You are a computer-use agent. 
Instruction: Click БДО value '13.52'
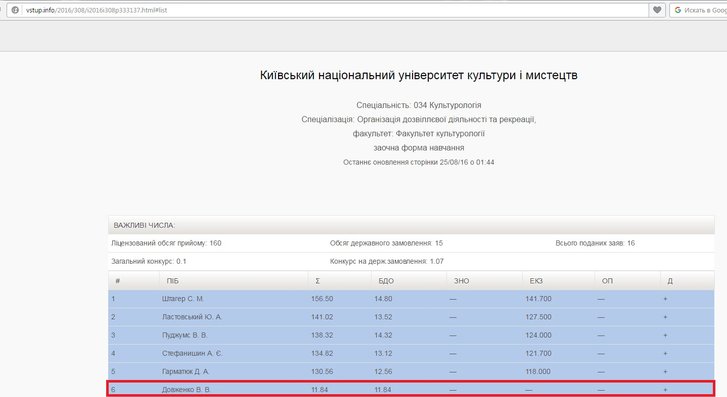coord(383,317)
